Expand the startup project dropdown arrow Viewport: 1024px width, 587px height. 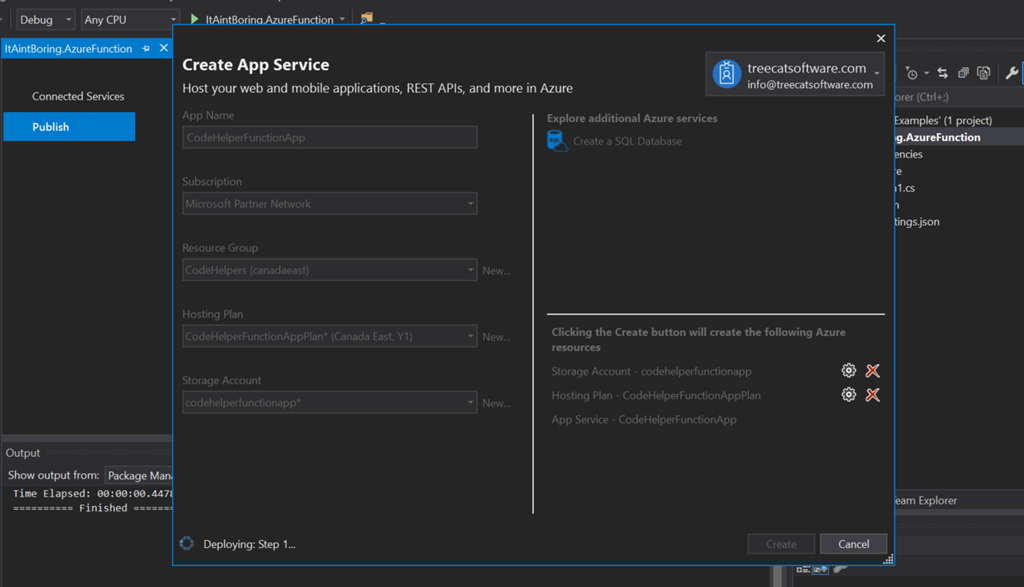pyautogui.click(x=342, y=20)
